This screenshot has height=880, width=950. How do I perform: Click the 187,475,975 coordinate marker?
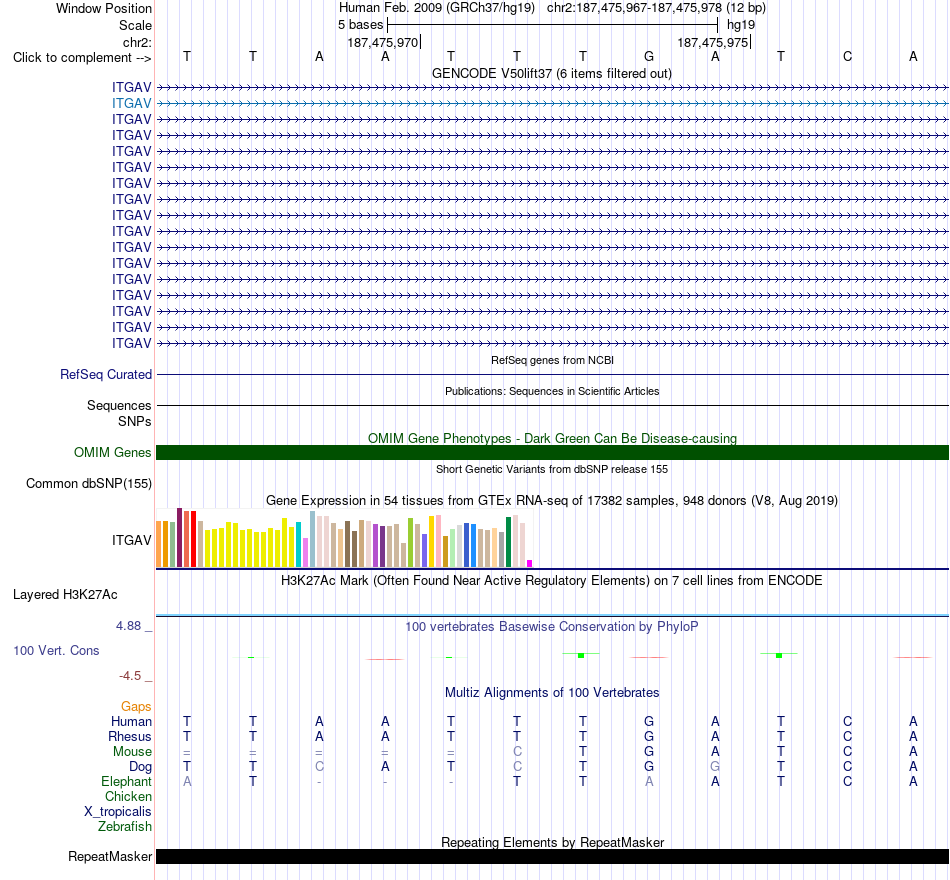(713, 42)
